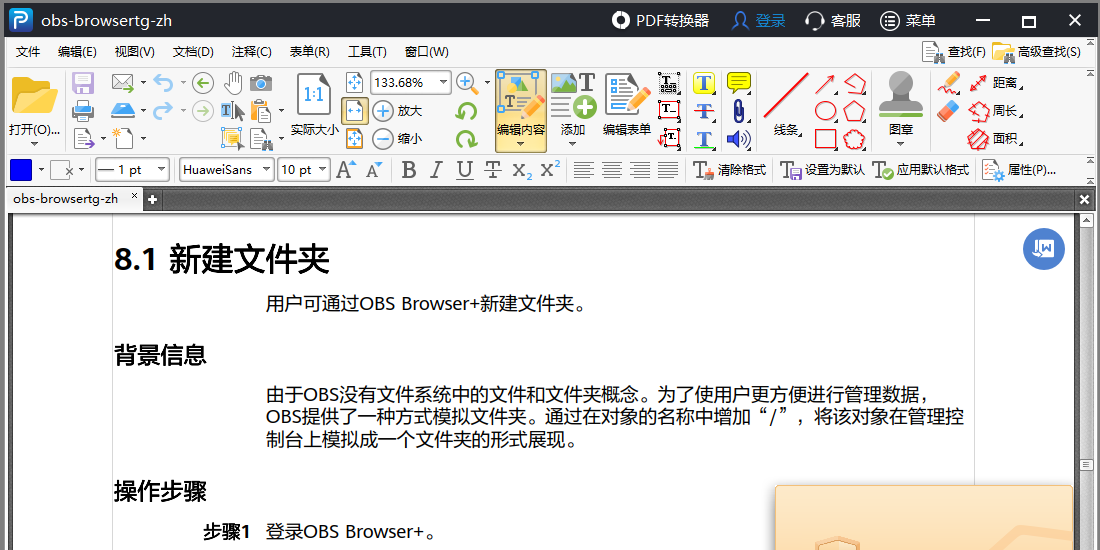Toggle Underline formatting
This screenshot has height=550, width=1100.
pyautogui.click(x=464, y=170)
